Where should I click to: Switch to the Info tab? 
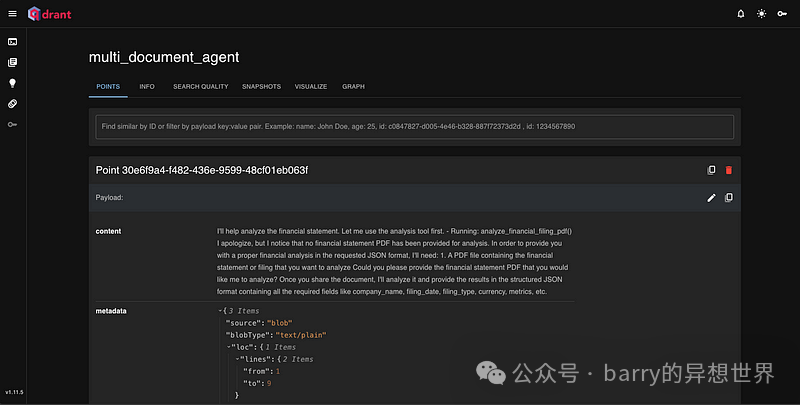pyautogui.click(x=147, y=87)
